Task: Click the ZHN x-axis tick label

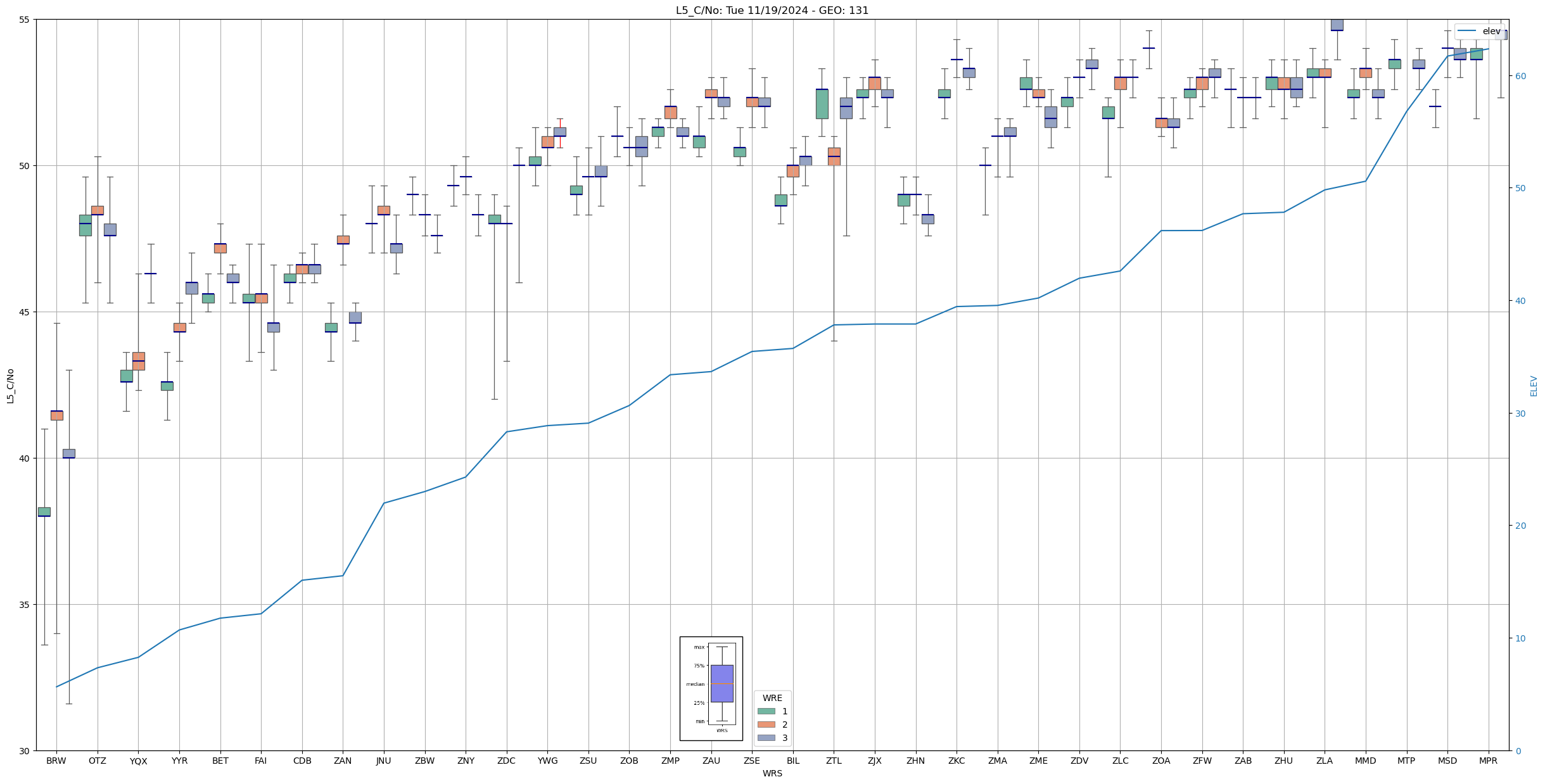Action: coord(915,761)
